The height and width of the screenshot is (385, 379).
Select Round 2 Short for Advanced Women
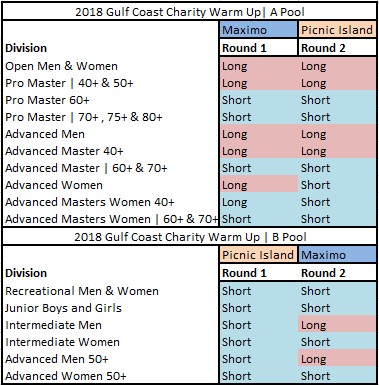pos(337,185)
